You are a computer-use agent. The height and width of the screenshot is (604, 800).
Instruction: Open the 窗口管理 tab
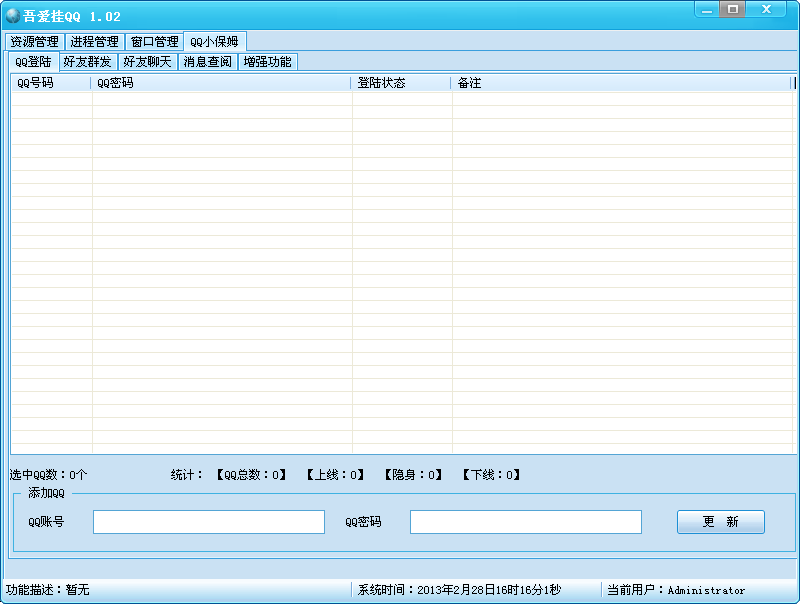[155, 42]
